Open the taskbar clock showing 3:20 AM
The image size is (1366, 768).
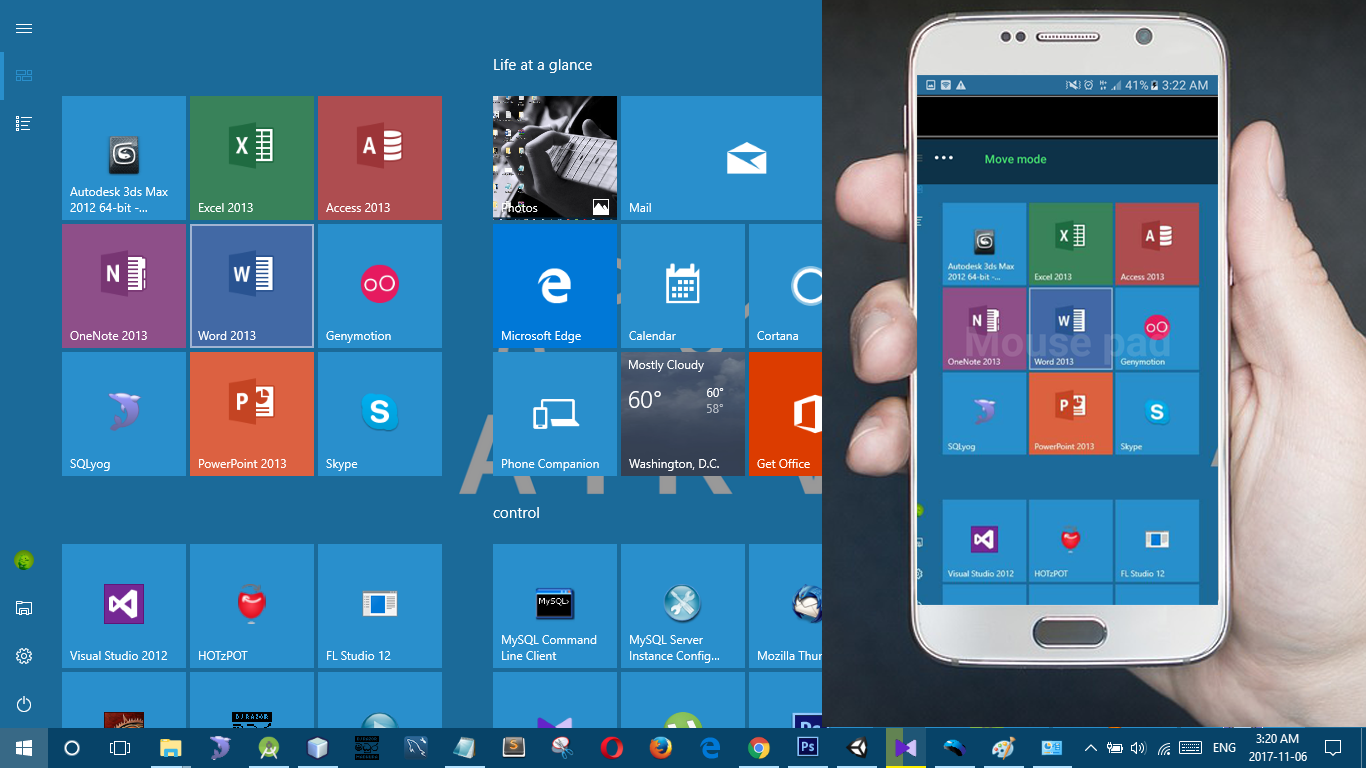point(1278,748)
